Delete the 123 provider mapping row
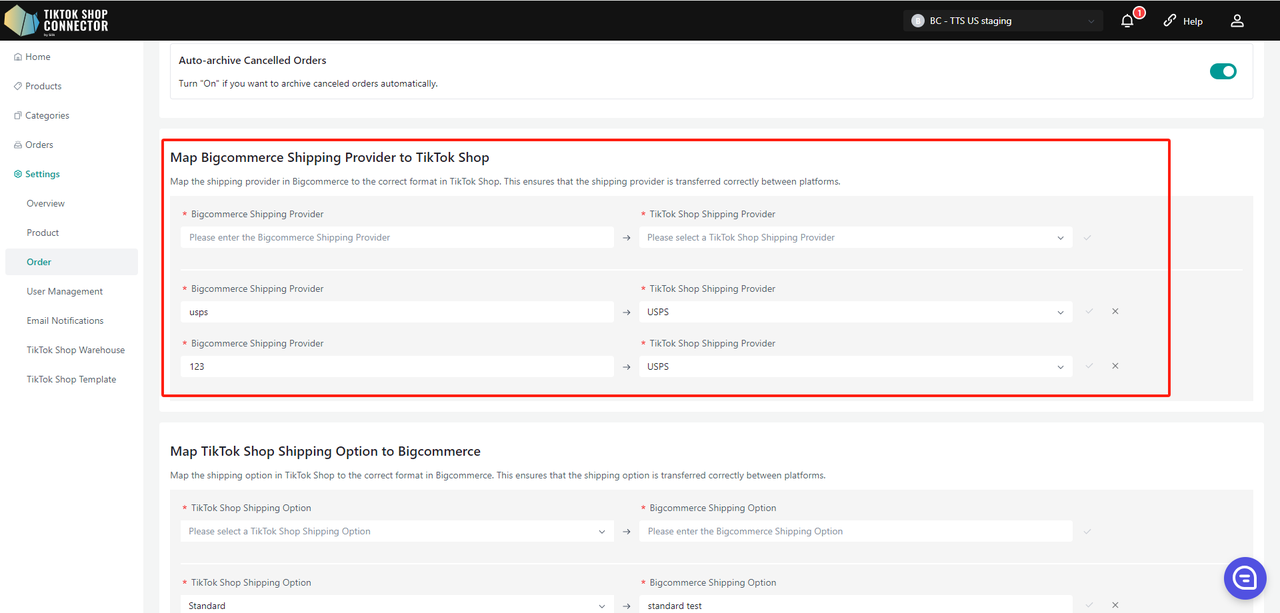 1115,366
